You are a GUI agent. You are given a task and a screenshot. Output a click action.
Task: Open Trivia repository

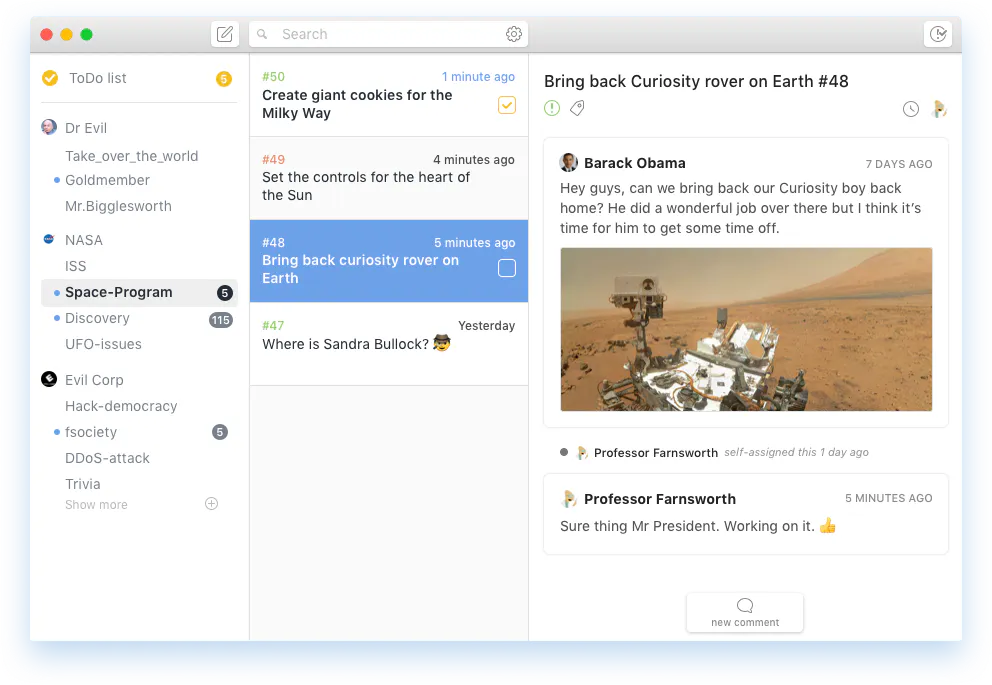(x=83, y=484)
